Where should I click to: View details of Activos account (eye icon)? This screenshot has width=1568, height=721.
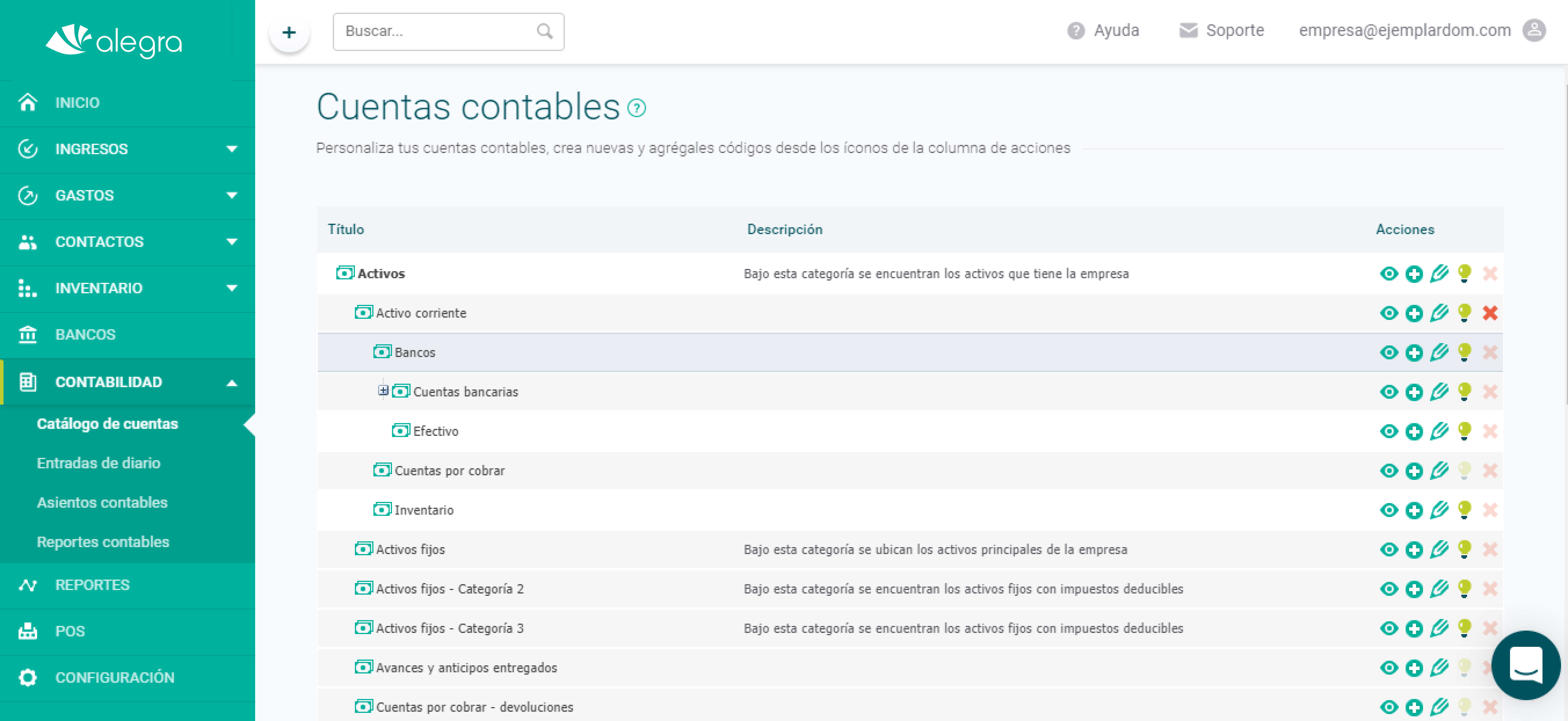click(1389, 274)
